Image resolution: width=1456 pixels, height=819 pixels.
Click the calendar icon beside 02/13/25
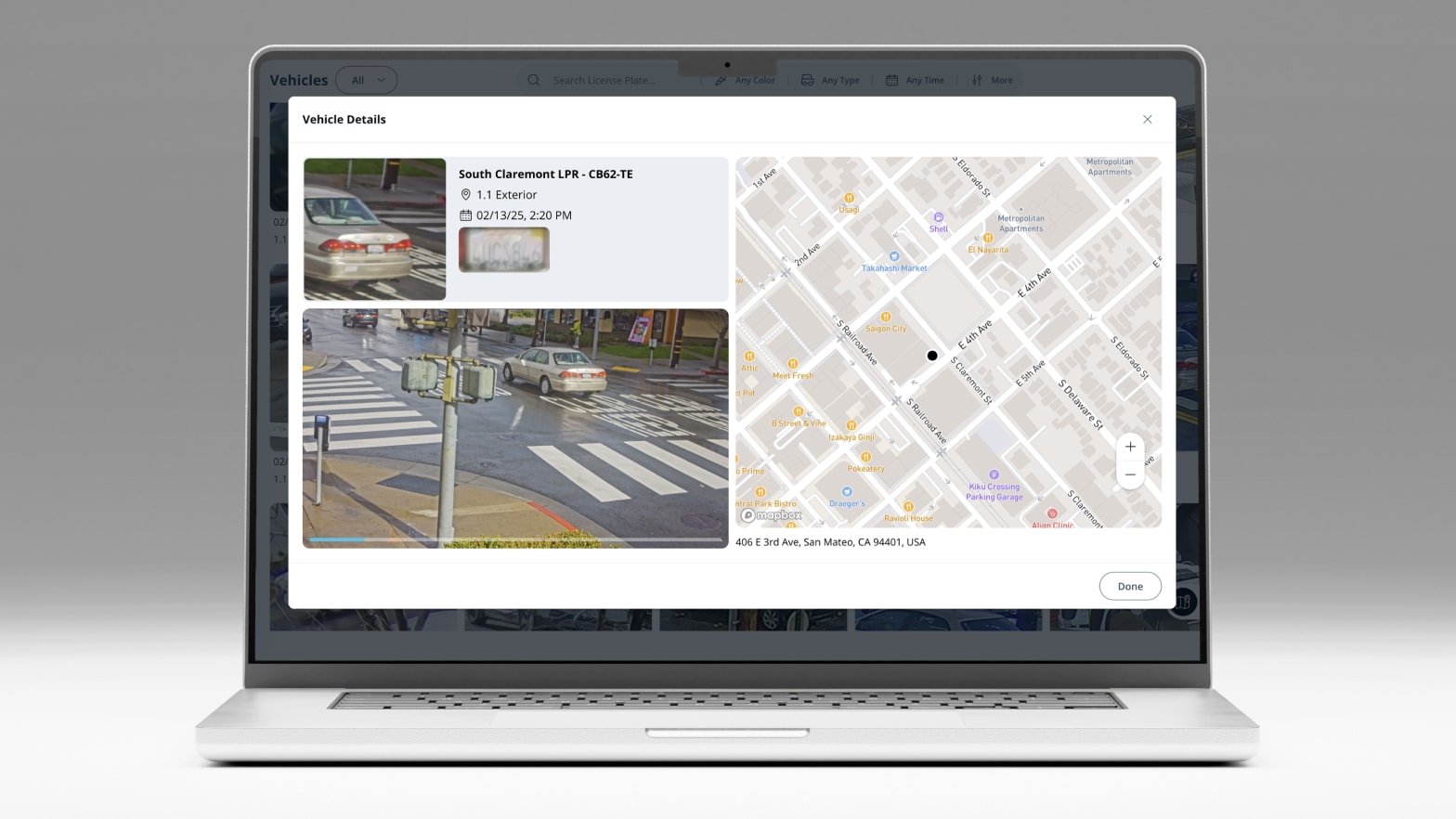[466, 215]
